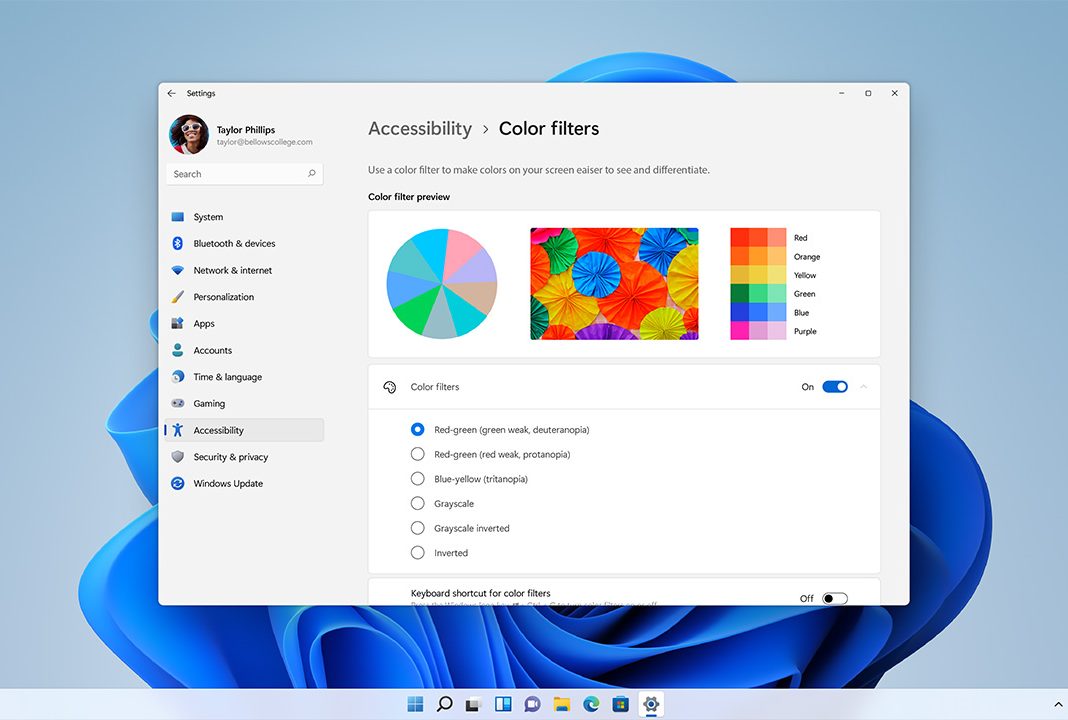Collapse the Color filters section chevron
The image size is (1068, 720).
pyautogui.click(x=864, y=387)
